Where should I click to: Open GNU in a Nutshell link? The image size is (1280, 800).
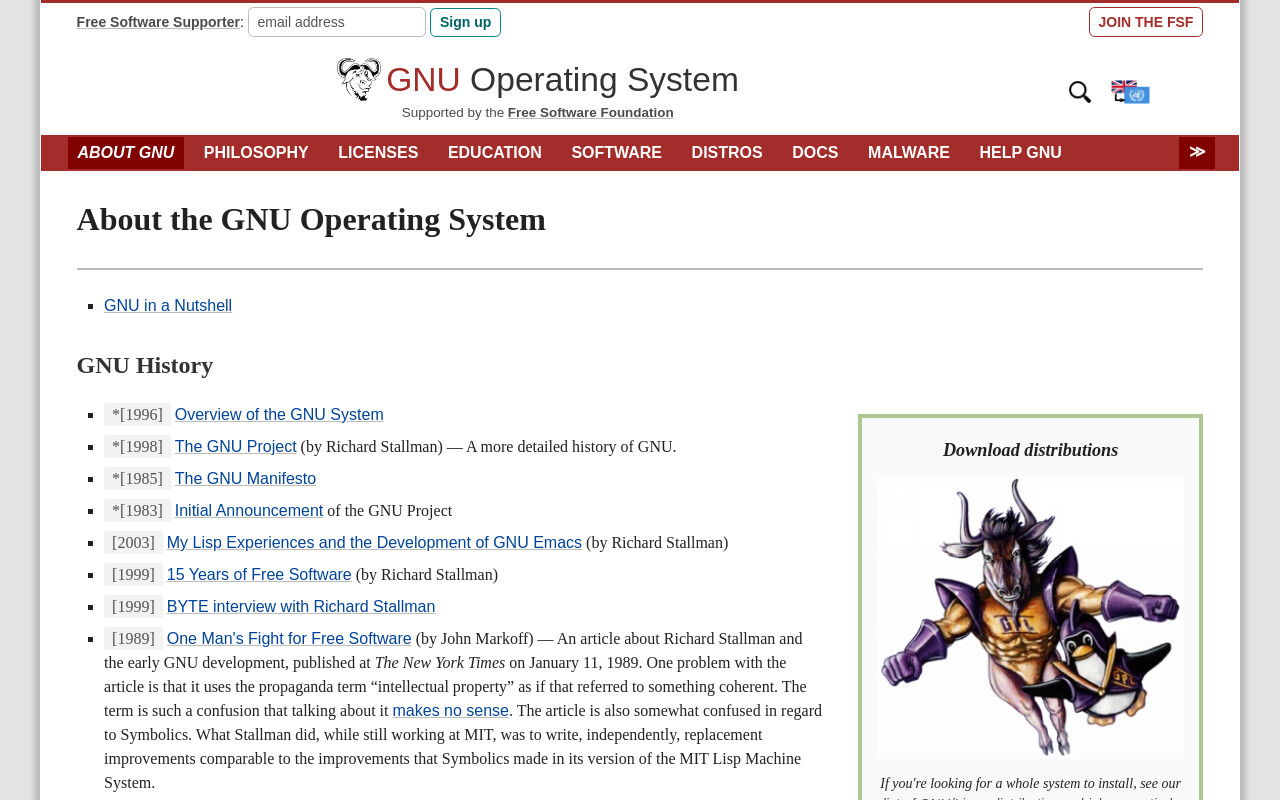[168, 306]
